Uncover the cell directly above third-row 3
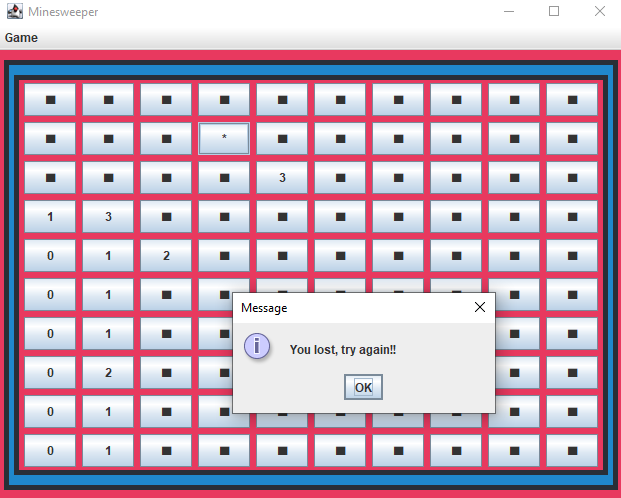 pos(282,138)
